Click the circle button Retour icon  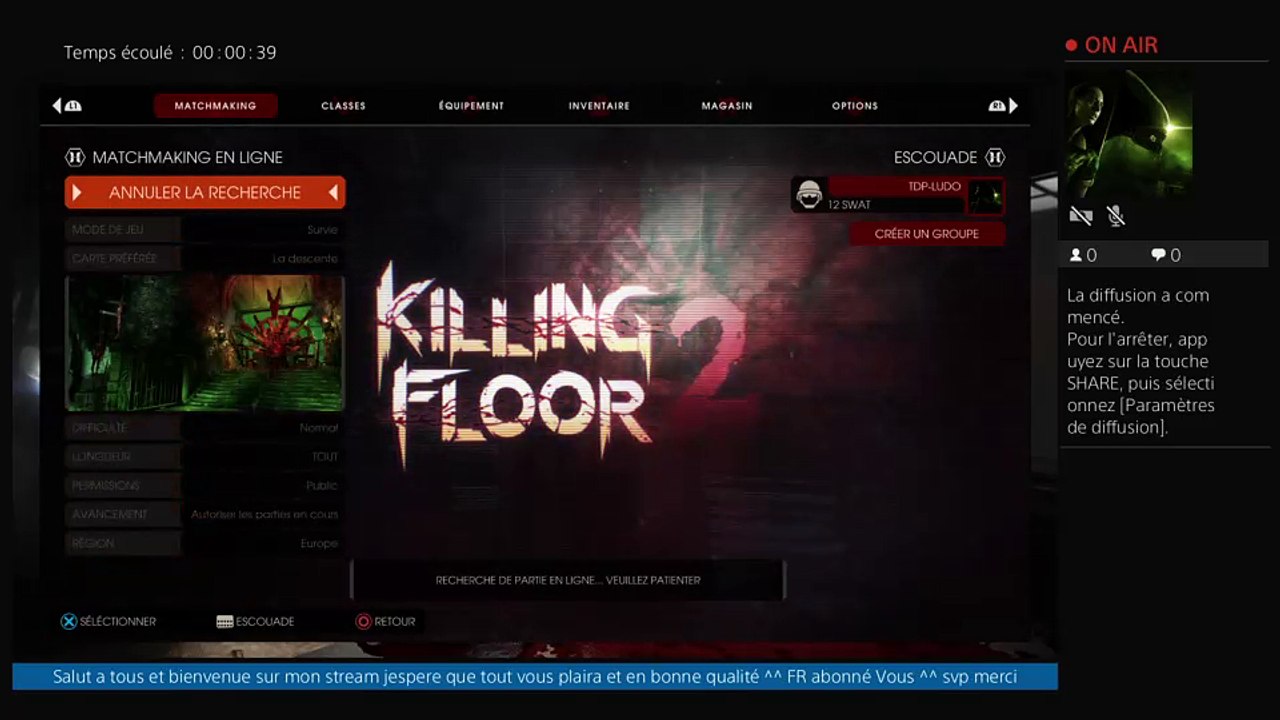point(363,621)
